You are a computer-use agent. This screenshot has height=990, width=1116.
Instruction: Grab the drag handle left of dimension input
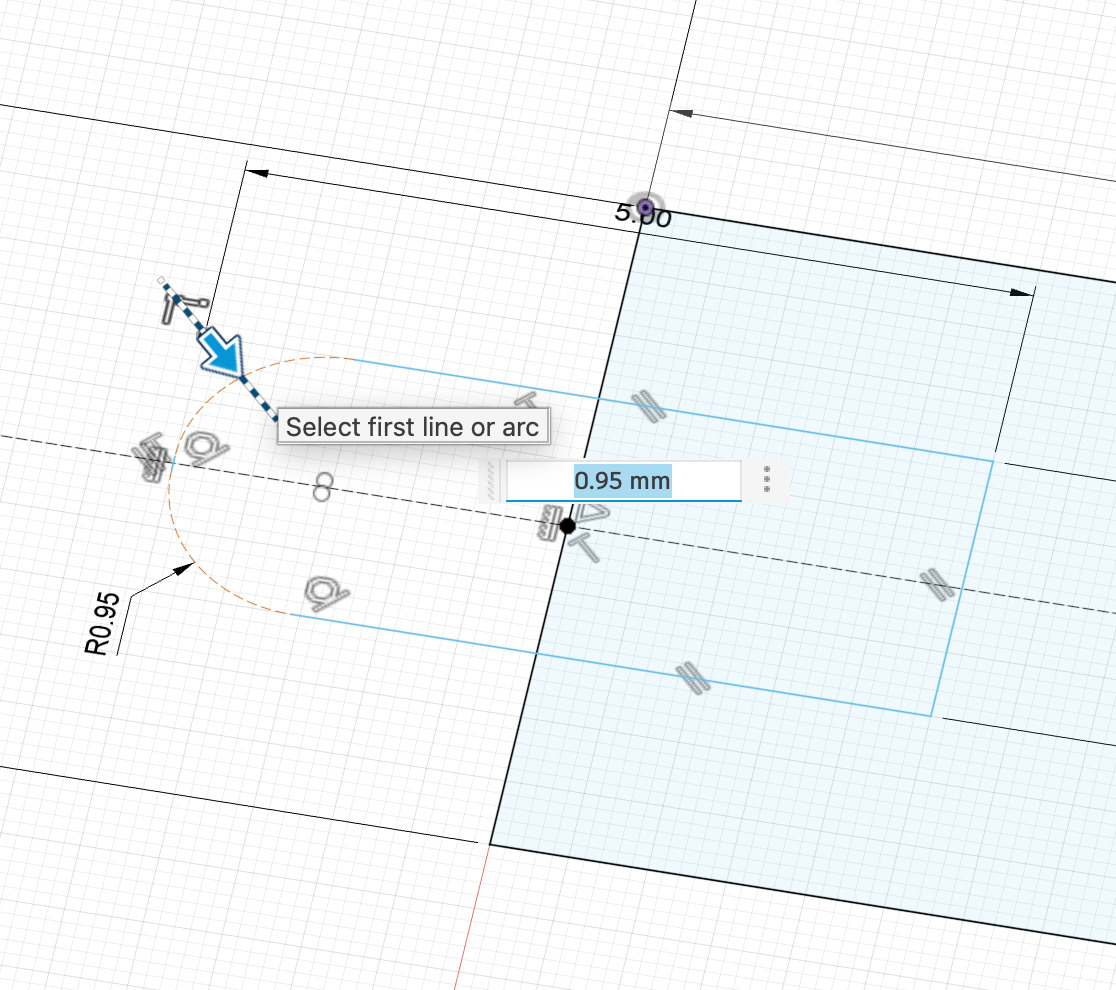click(491, 481)
